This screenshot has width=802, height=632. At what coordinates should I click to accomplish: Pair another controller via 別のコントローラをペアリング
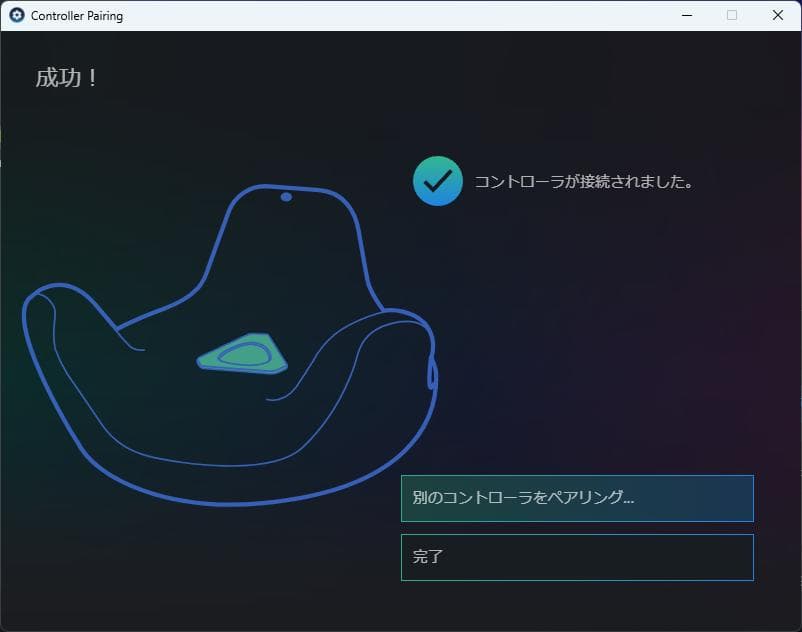point(577,499)
